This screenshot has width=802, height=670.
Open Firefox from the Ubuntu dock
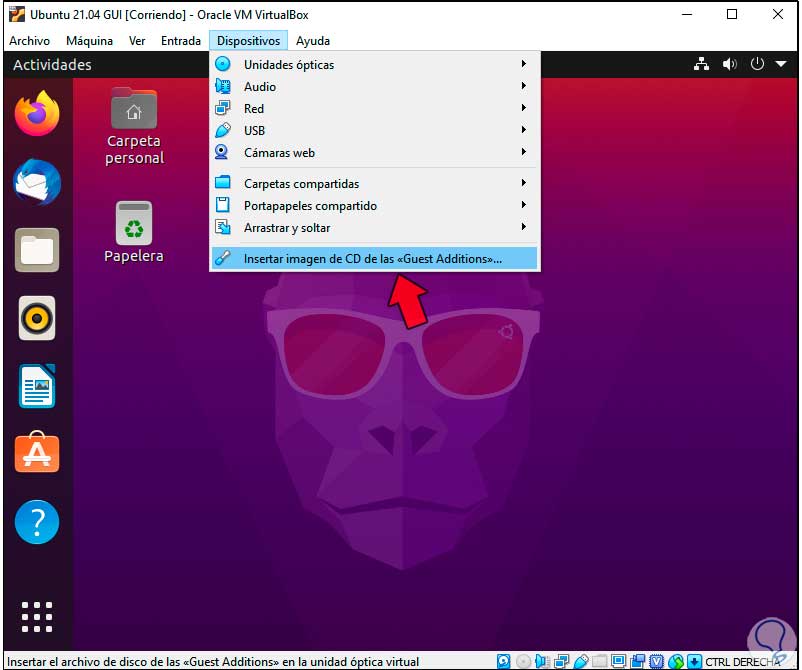(x=37, y=114)
